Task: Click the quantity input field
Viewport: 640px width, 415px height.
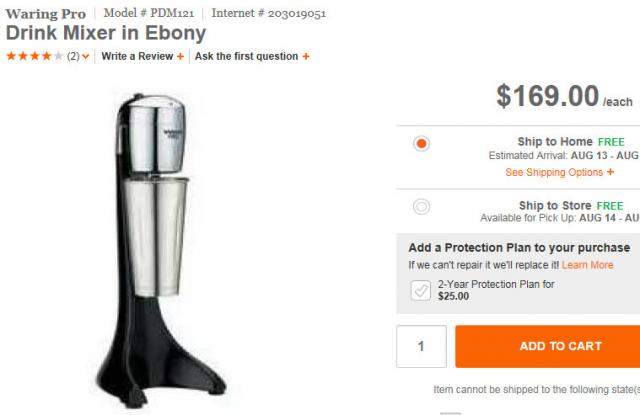Action: (421, 346)
